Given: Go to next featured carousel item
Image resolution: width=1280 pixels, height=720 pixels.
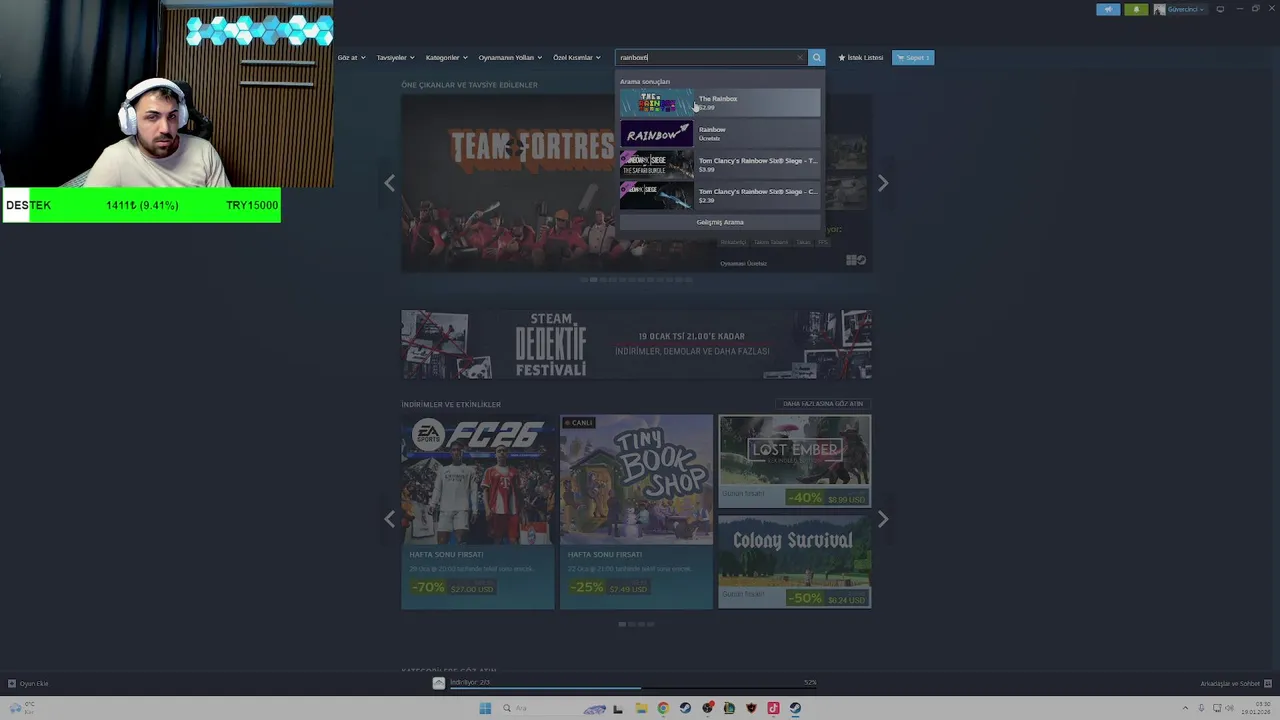Looking at the screenshot, I should (x=882, y=183).
